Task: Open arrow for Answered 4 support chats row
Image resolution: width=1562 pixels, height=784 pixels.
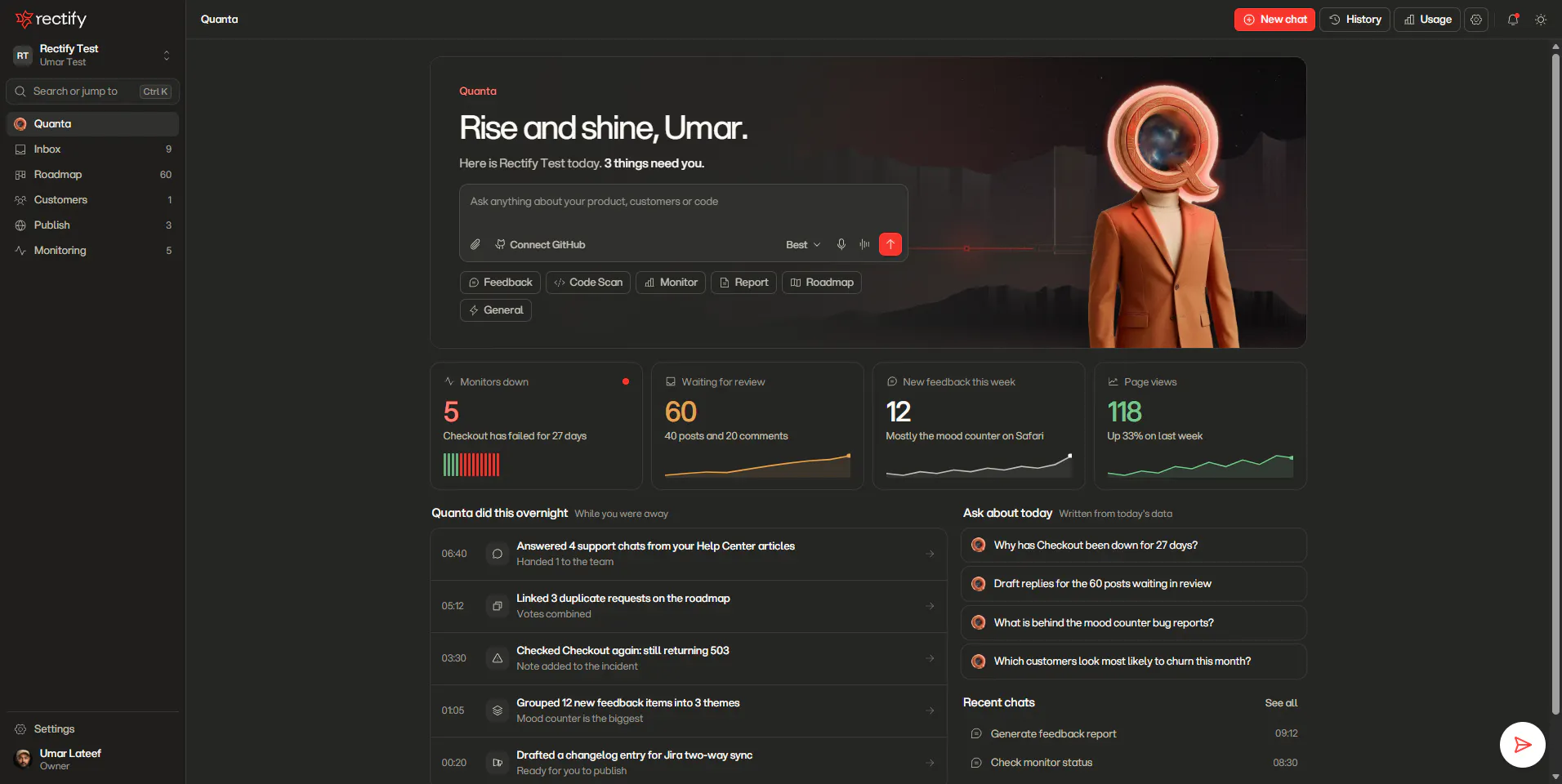Action: coord(930,554)
